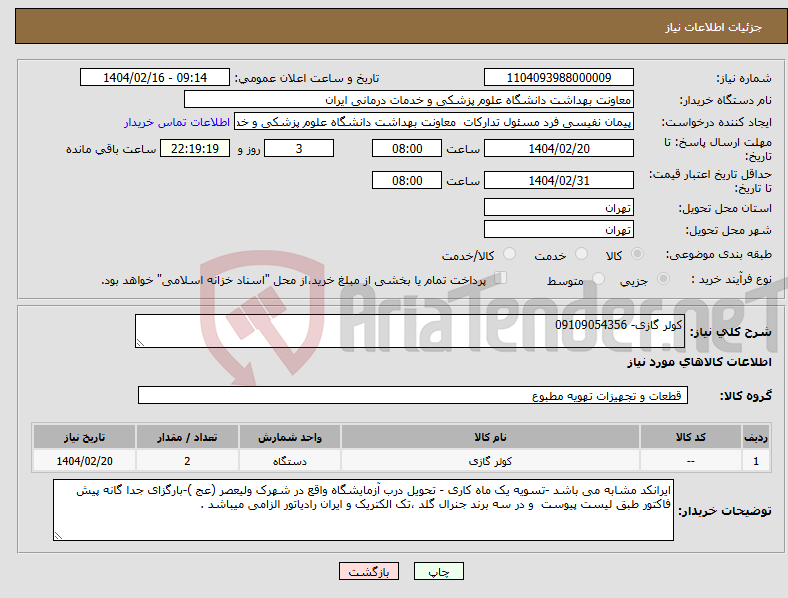
Task: Toggle the اسناد خزانه اسلامی payment checkbox
Action: coord(501,277)
